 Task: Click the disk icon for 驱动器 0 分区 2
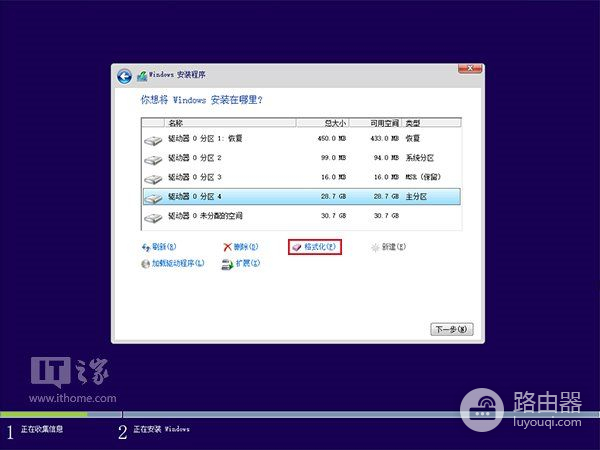[153, 160]
